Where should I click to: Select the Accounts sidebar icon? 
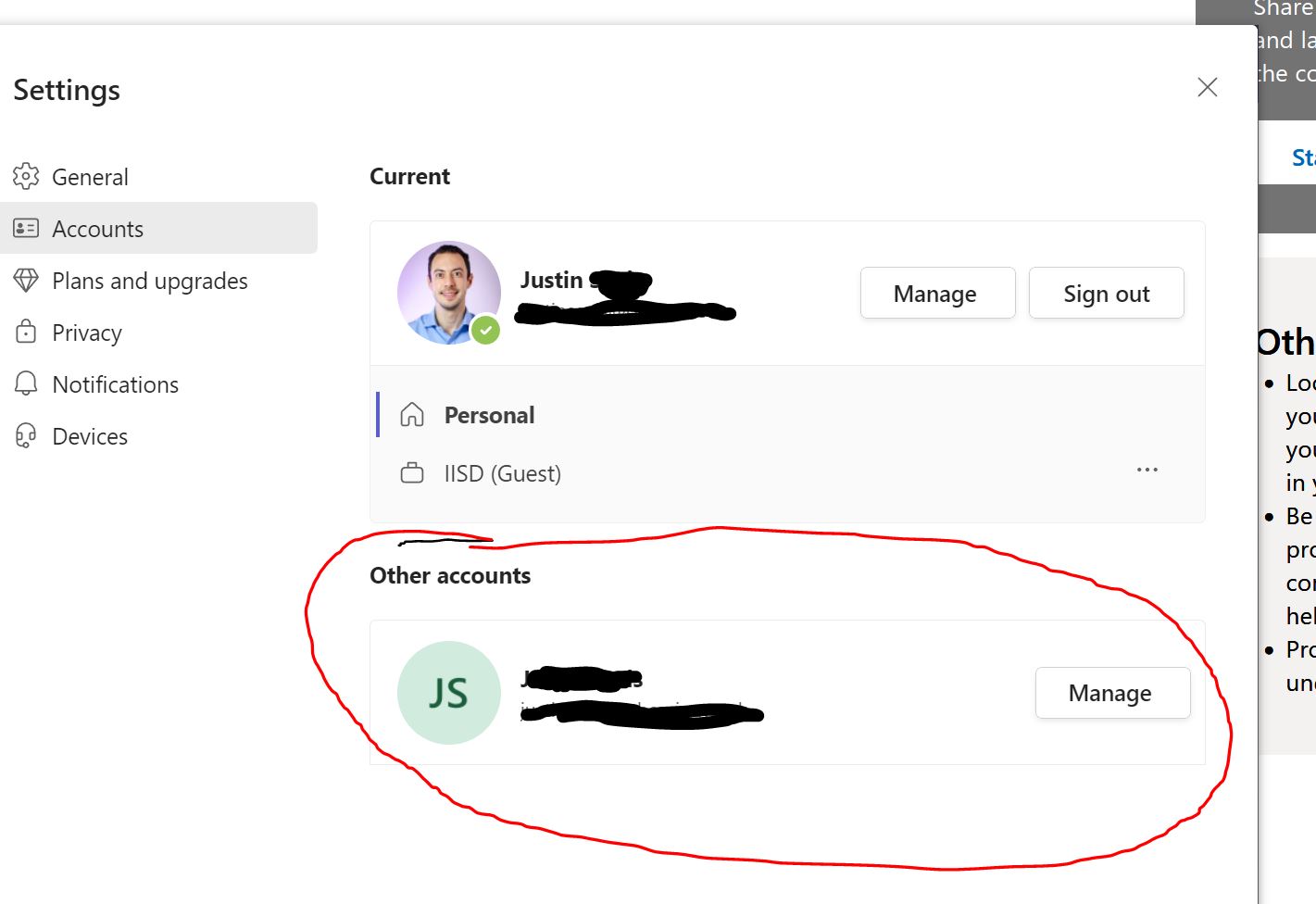point(26,228)
